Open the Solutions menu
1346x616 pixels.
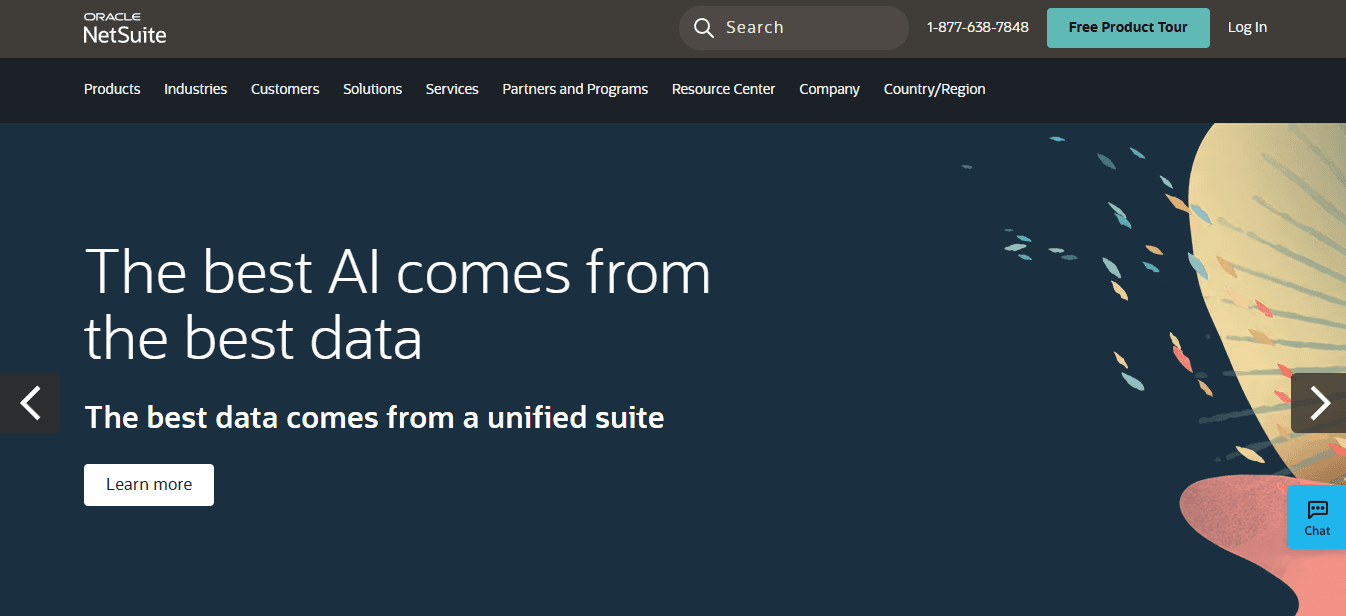click(372, 89)
